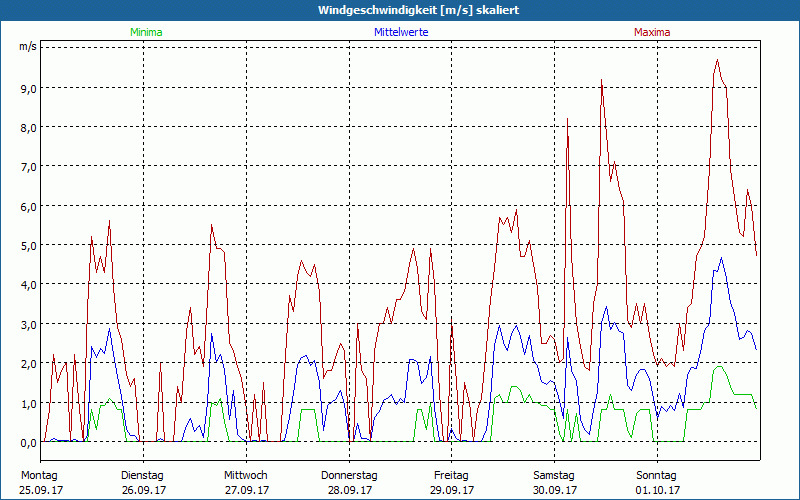Click the 'Donnerstag' day label
Image resolution: width=800 pixels, height=500 pixels.
[349, 476]
